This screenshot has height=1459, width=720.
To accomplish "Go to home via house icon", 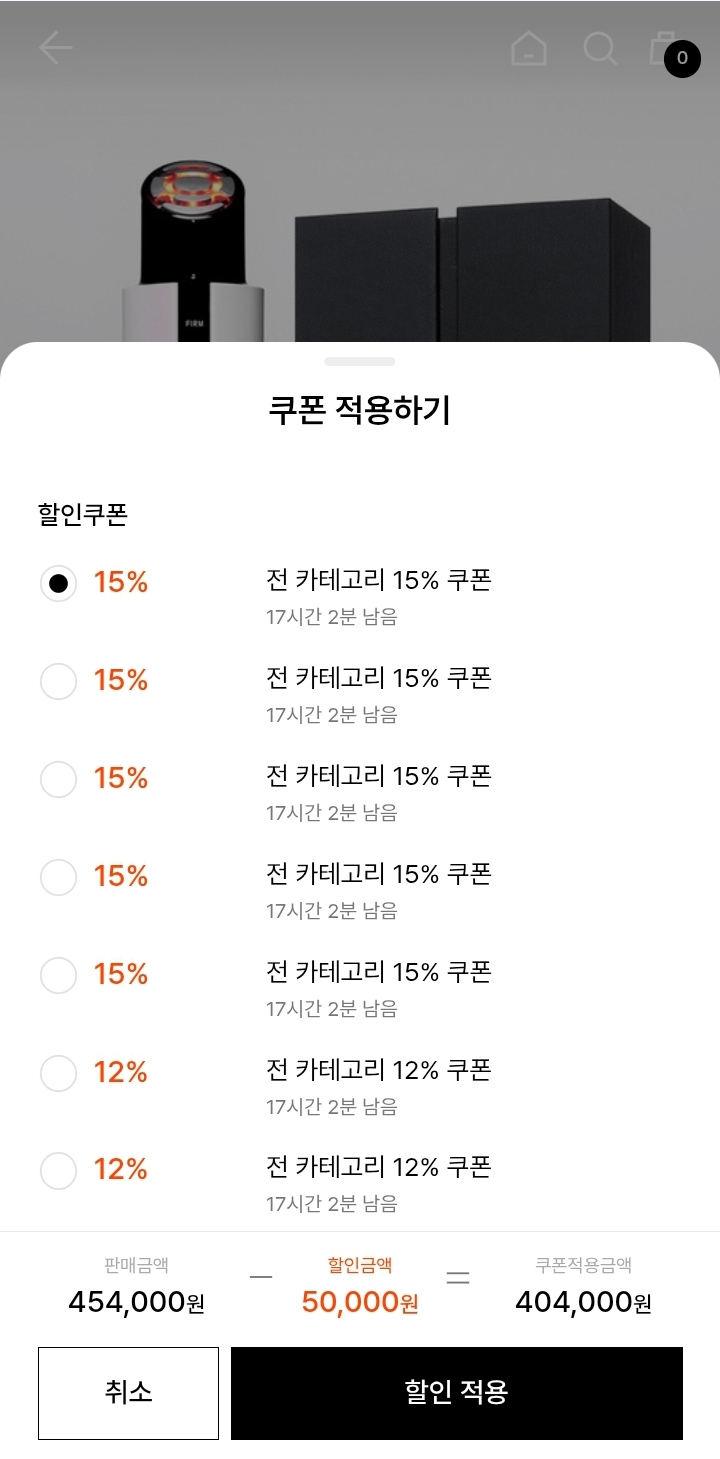I will pyautogui.click(x=529, y=47).
